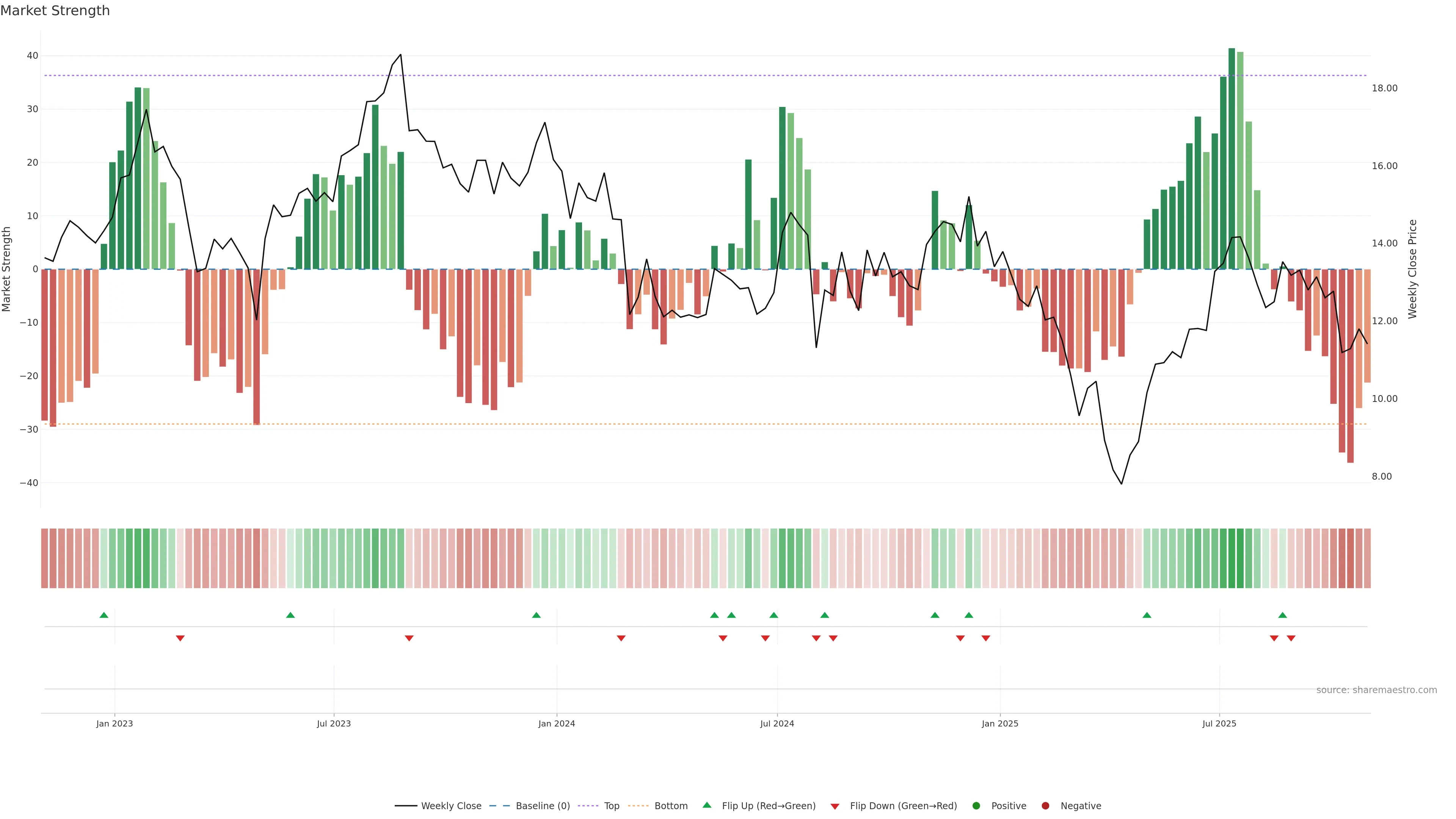Click the first green flip-up marker near Jan 2023
The image size is (1456, 819).
[104, 615]
